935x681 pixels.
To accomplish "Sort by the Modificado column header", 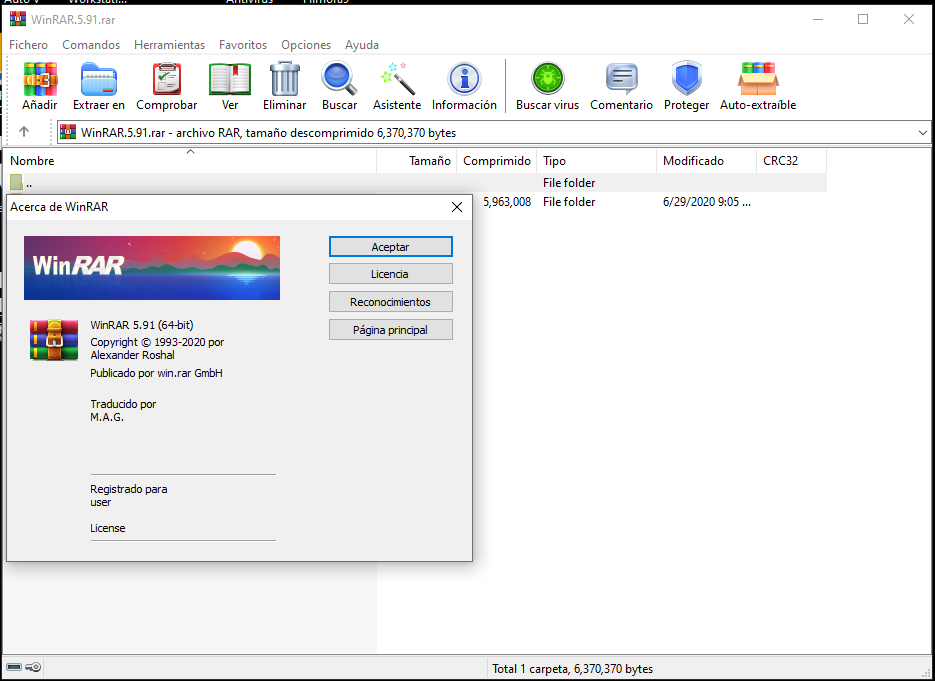I will [x=707, y=161].
